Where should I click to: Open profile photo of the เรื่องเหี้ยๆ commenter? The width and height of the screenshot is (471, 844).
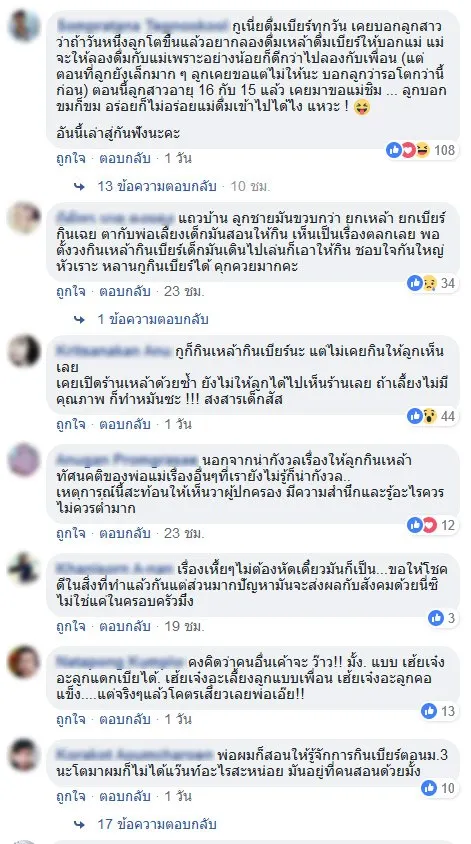click(24, 569)
